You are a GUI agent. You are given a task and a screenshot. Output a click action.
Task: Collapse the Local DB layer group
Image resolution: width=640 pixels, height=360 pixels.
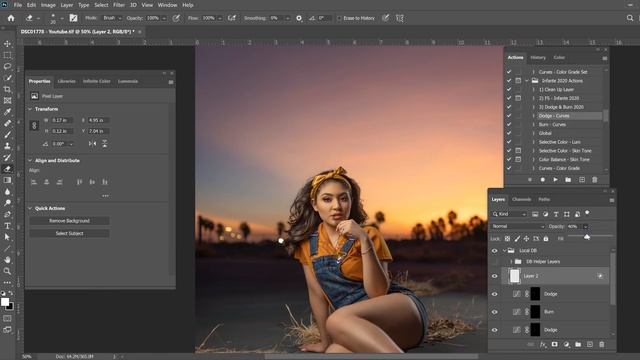pos(504,251)
